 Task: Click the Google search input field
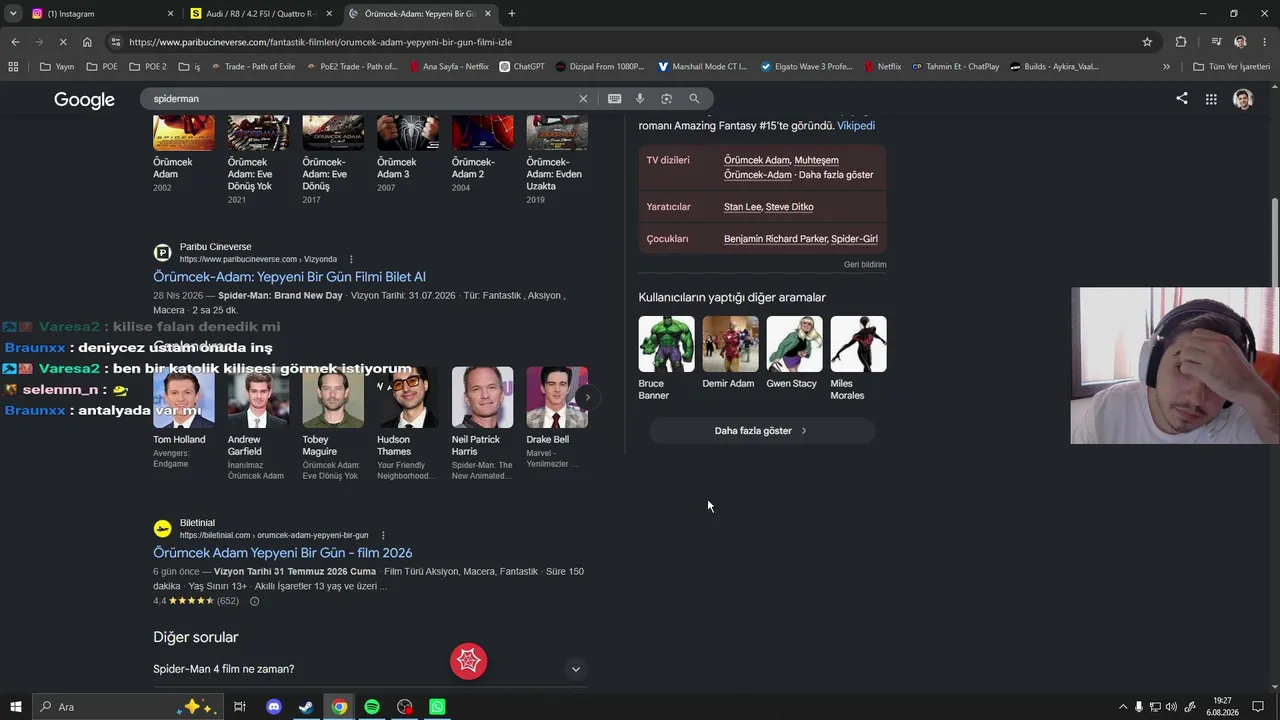click(360, 99)
